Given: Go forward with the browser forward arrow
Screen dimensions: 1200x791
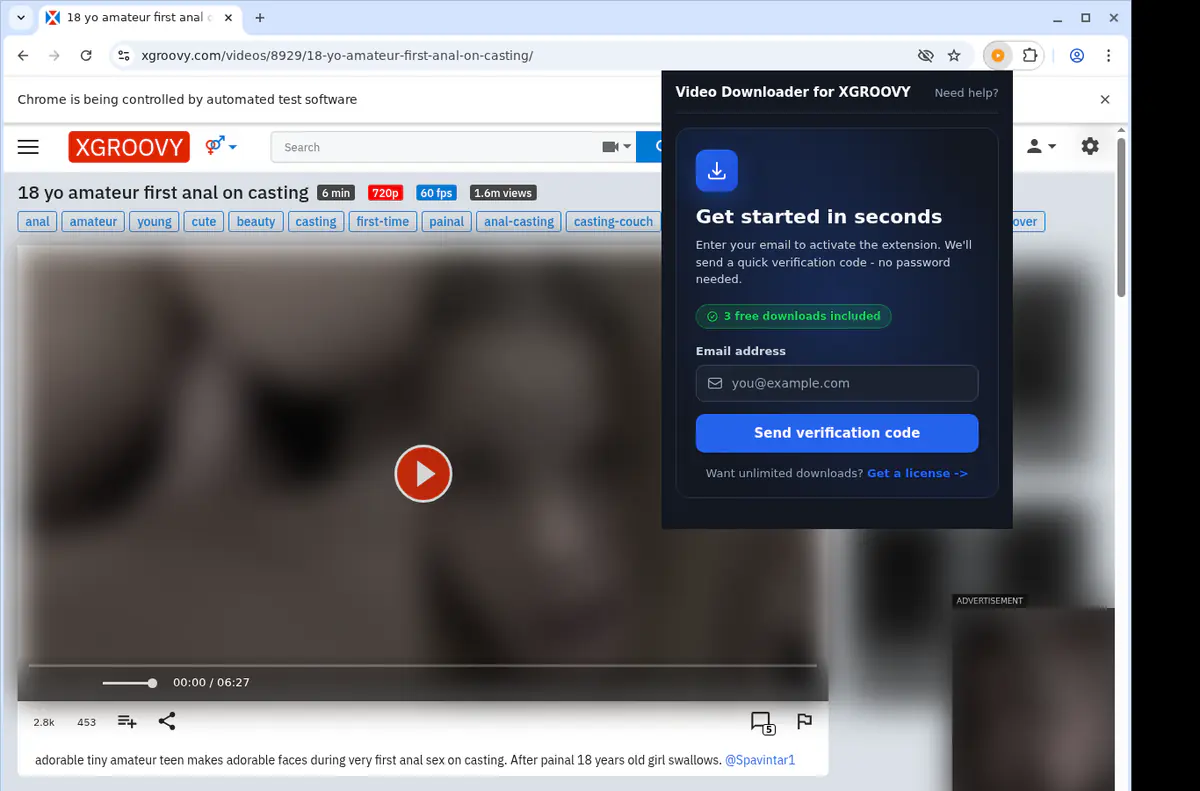Looking at the screenshot, I should tap(54, 56).
